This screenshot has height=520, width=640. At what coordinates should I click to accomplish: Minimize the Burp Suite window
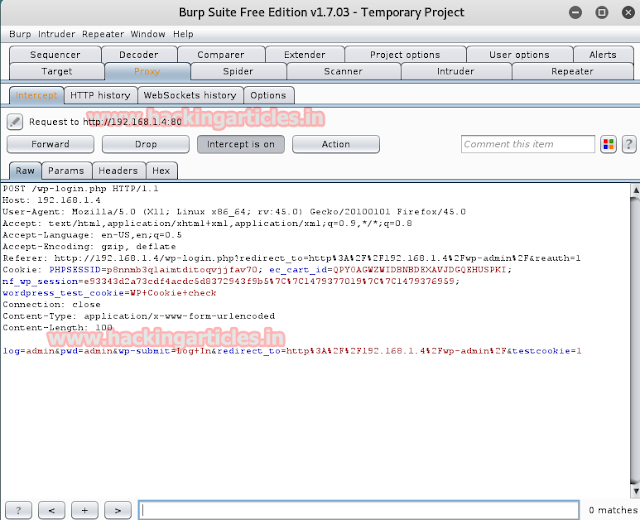(576, 13)
